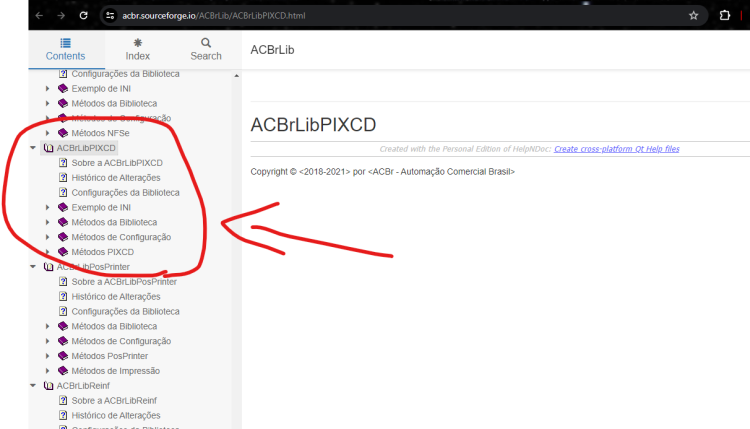750x429 pixels.
Task: Expand Métodos PosPrinter node
Action: (x=47, y=356)
